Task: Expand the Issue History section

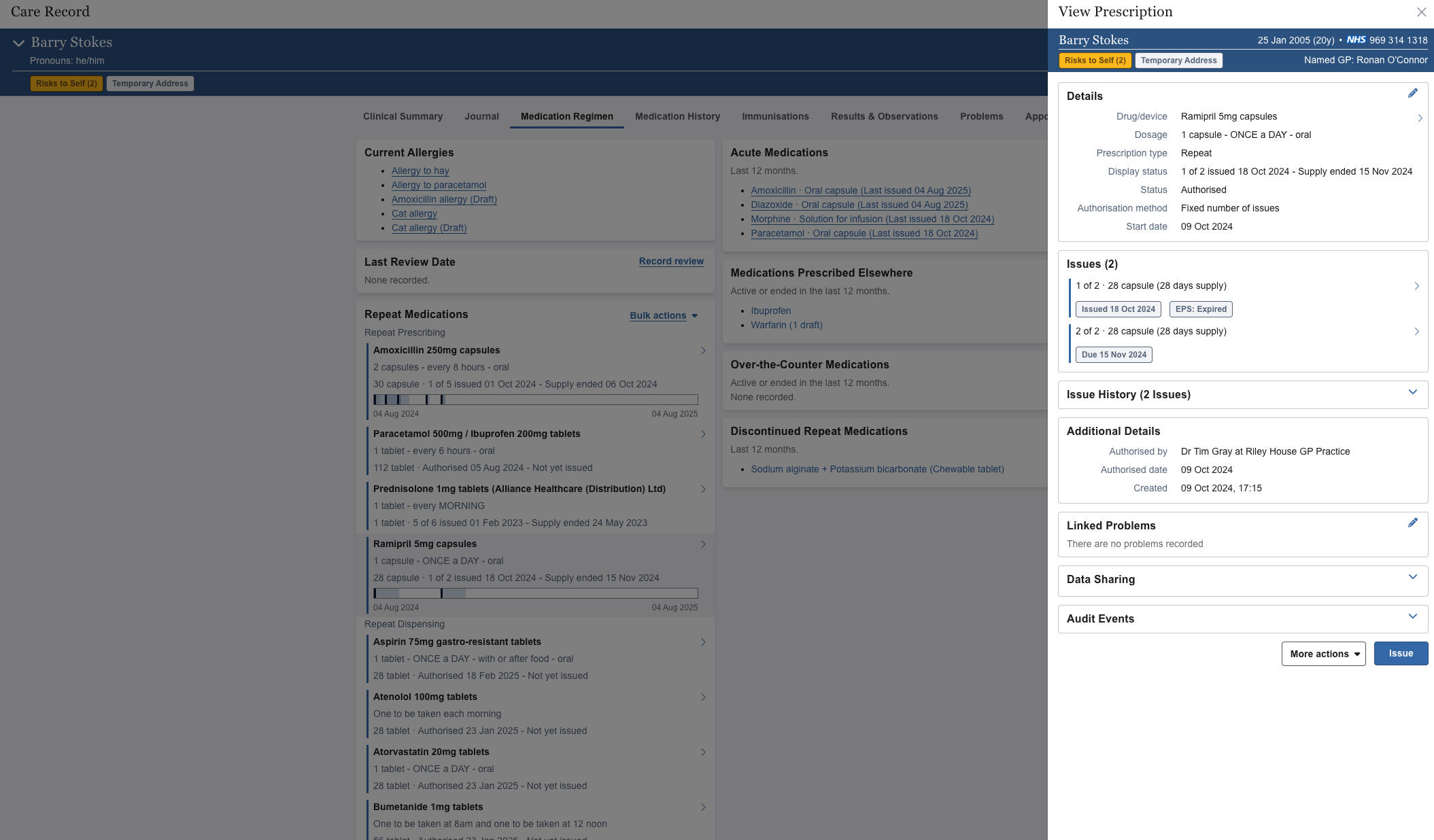Action: (1412, 394)
